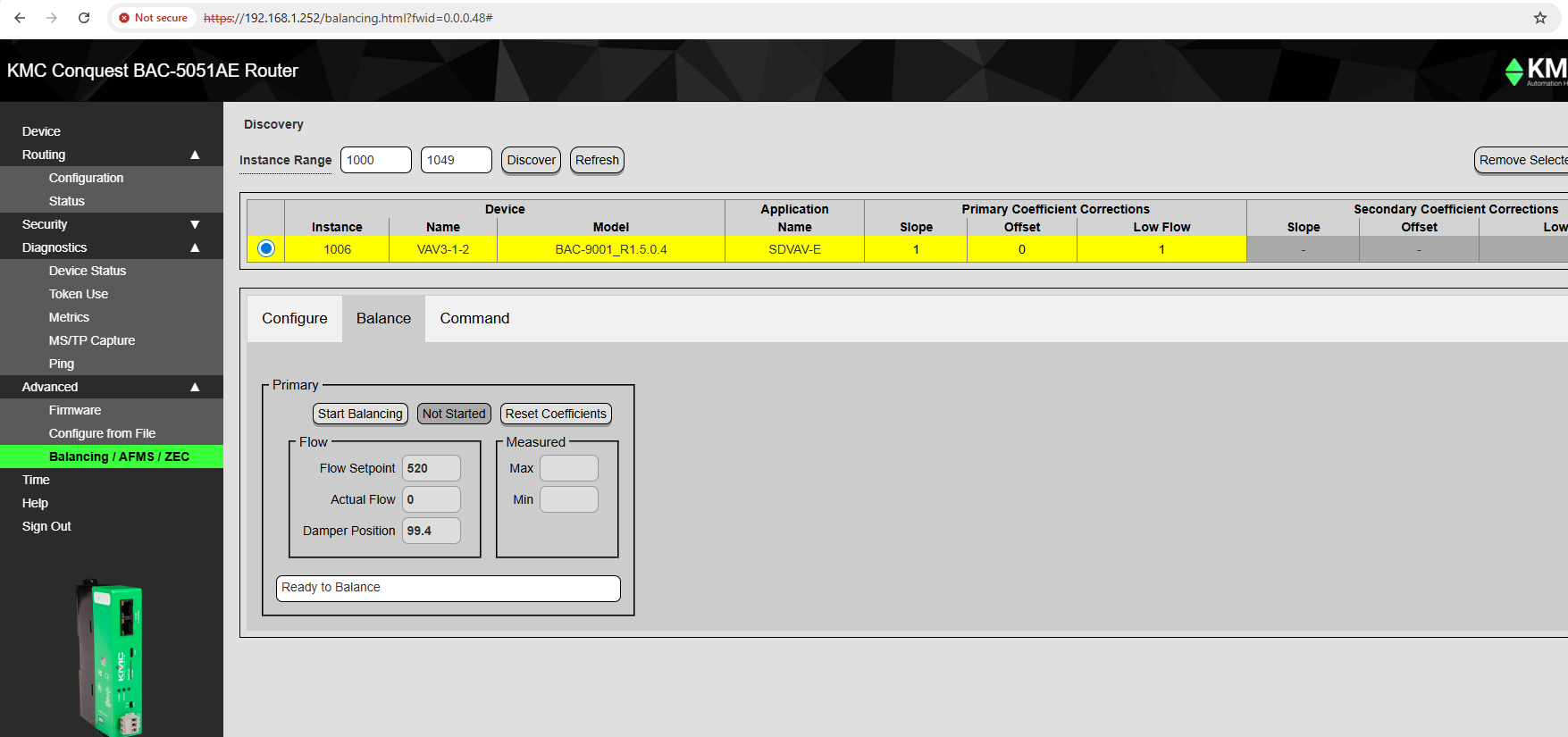The image size is (1568, 737).
Task: Click the Remove Selected button
Action: click(1522, 160)
